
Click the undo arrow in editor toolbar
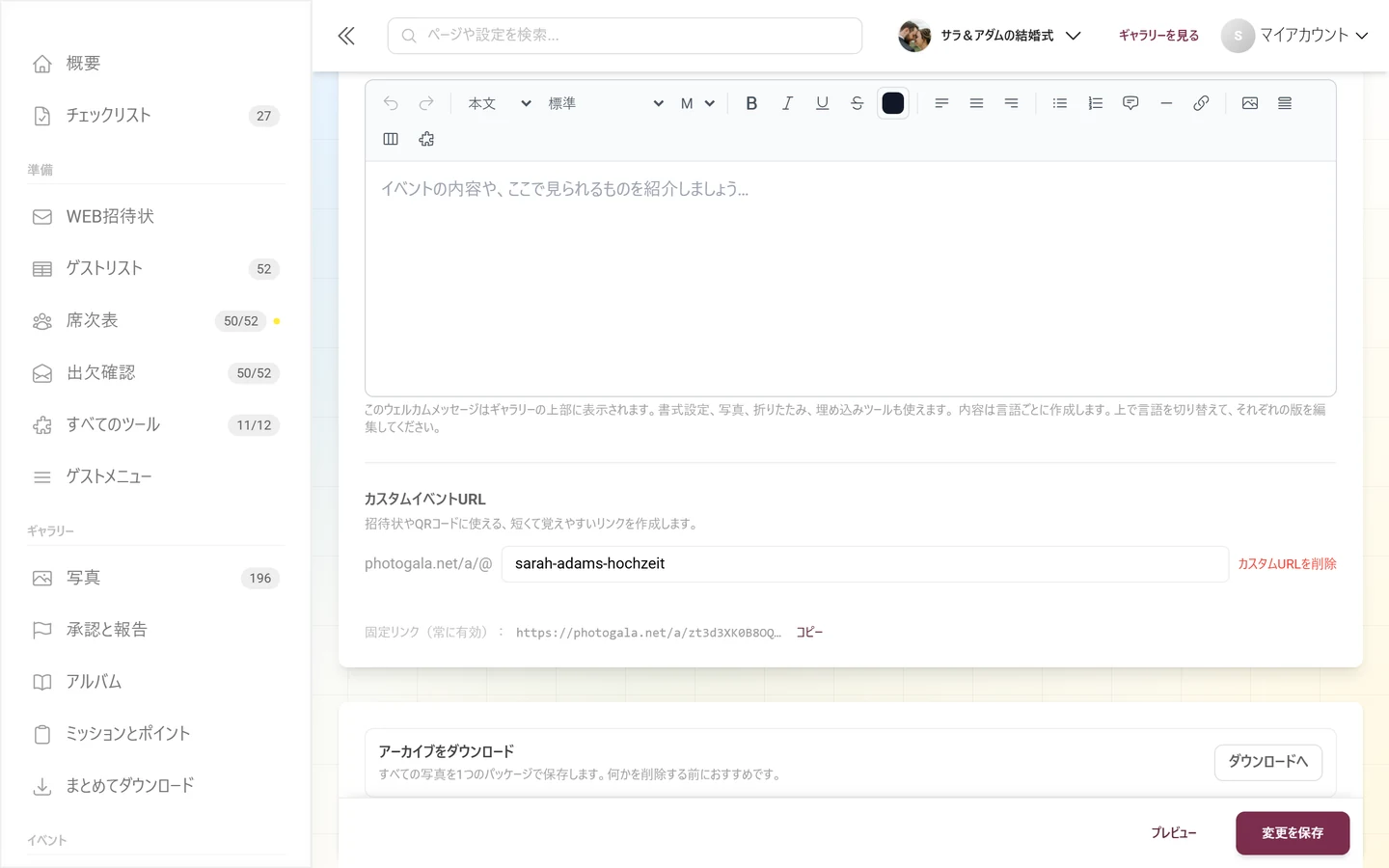coord(391,103)
